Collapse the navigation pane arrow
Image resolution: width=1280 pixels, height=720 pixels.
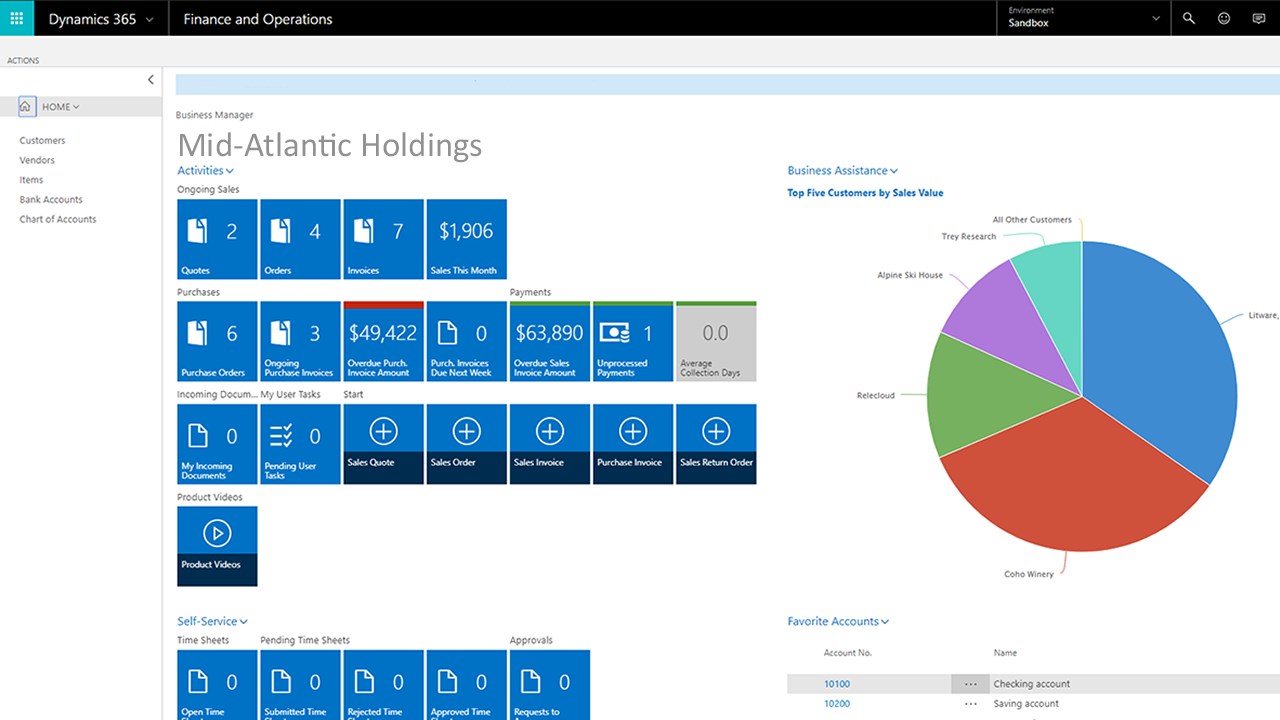(x=151, y=80)
